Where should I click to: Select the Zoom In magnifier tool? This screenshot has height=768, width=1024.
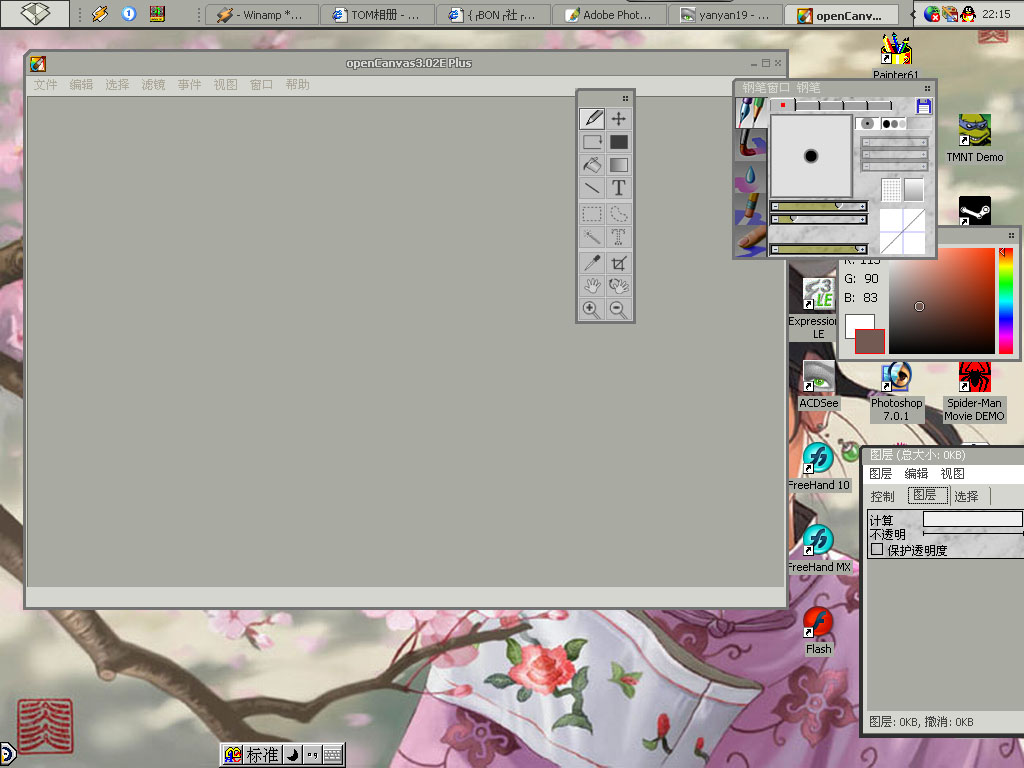pos(592,310)
